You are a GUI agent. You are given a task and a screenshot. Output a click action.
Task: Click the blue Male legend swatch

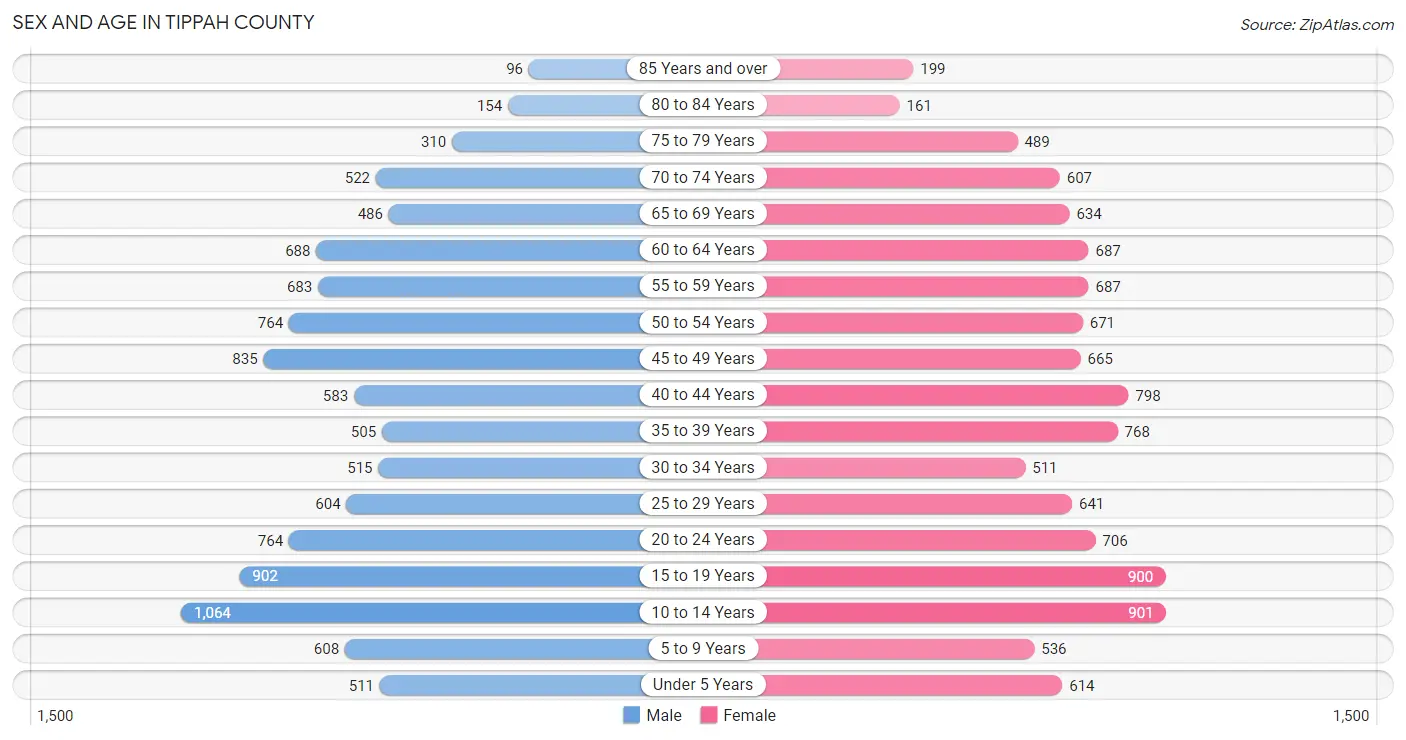point(631,715)
